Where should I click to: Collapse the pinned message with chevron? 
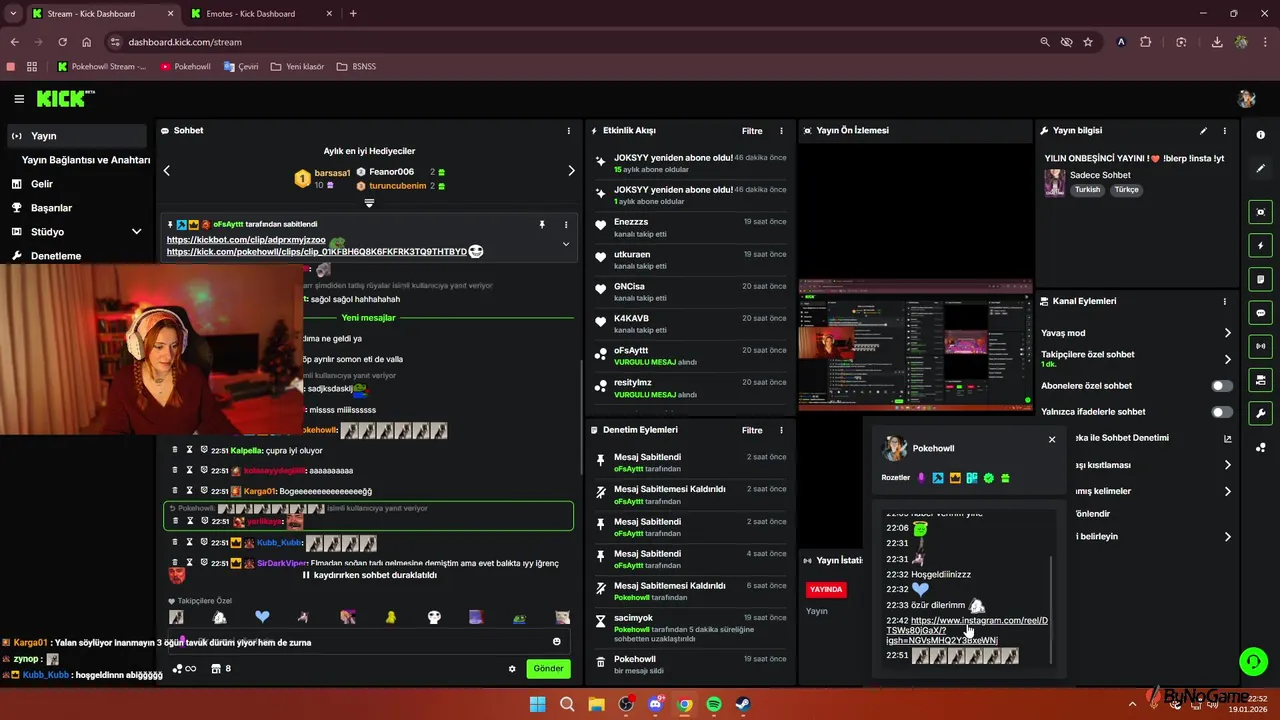[x=566, y=244]
